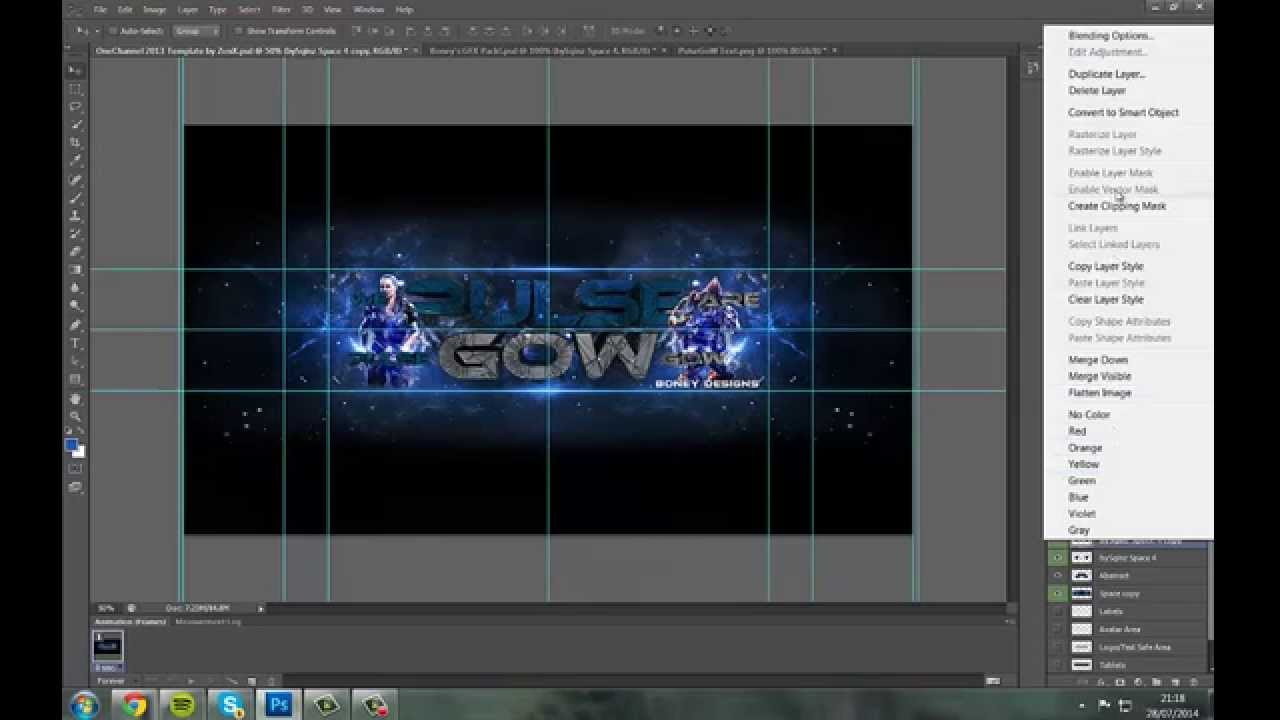1280x720 pixels.
Task: Enable the Auto-Select checkbox
Action: pyautogui.click(x=113, y=31)
